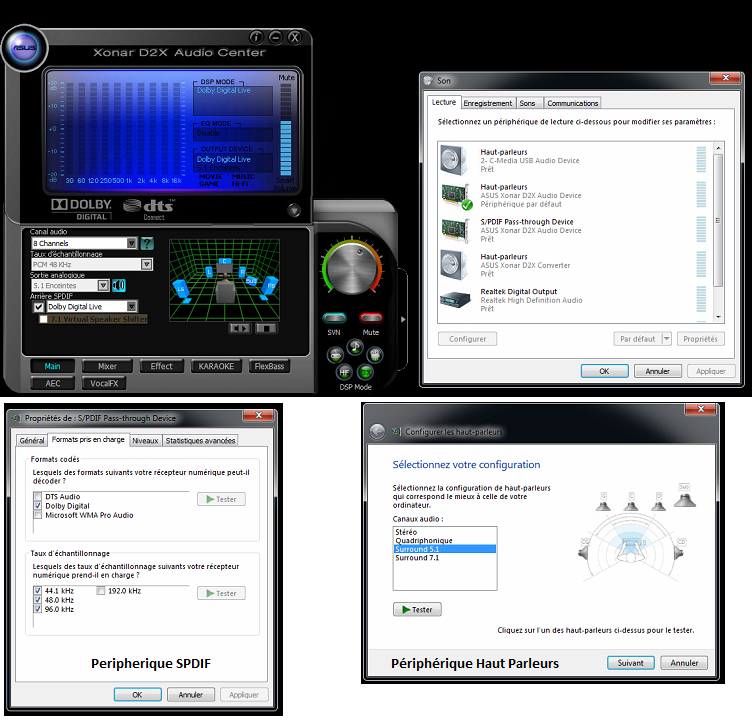Switch to the Communications tab
The height and width of the screenshot is (721, 752).
tap(573, 103)
